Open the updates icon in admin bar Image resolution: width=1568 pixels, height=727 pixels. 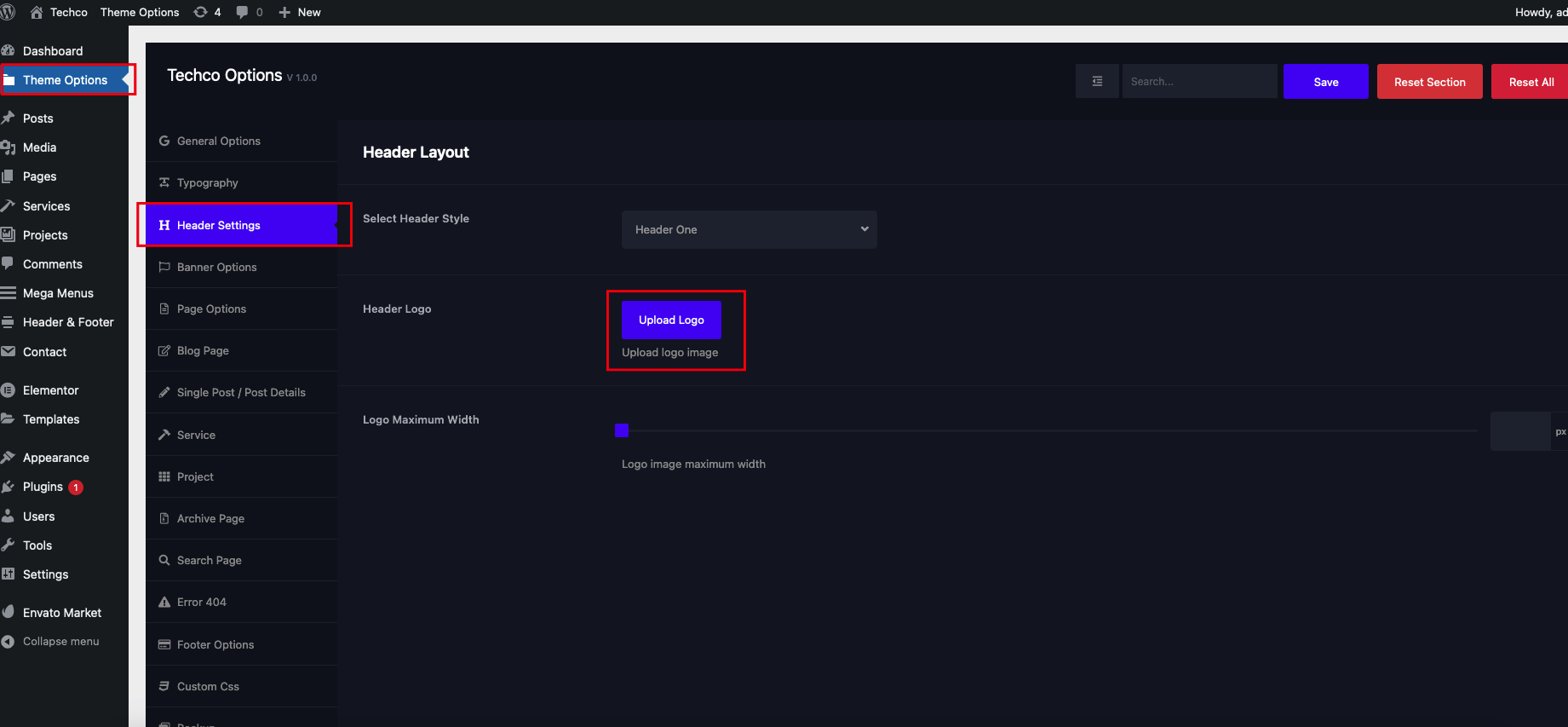coord(207,12)
